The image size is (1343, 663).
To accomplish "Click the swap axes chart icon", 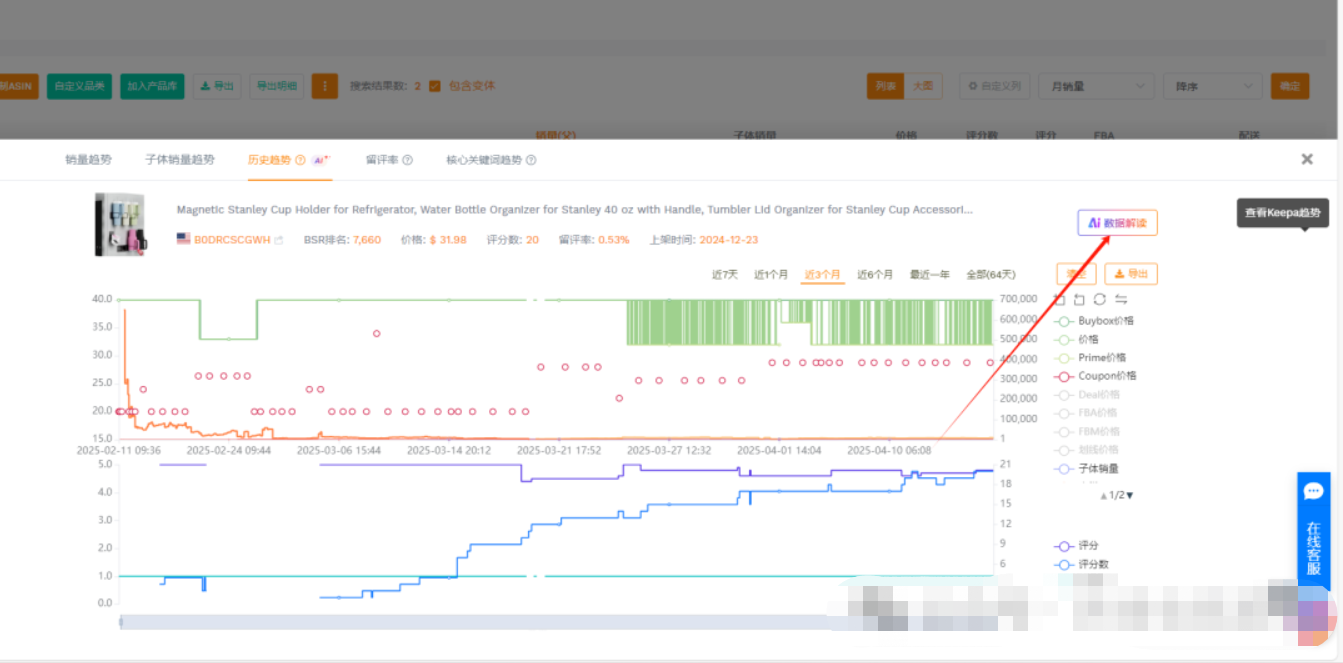I will pyautogui.click(x=1121, y=299).
